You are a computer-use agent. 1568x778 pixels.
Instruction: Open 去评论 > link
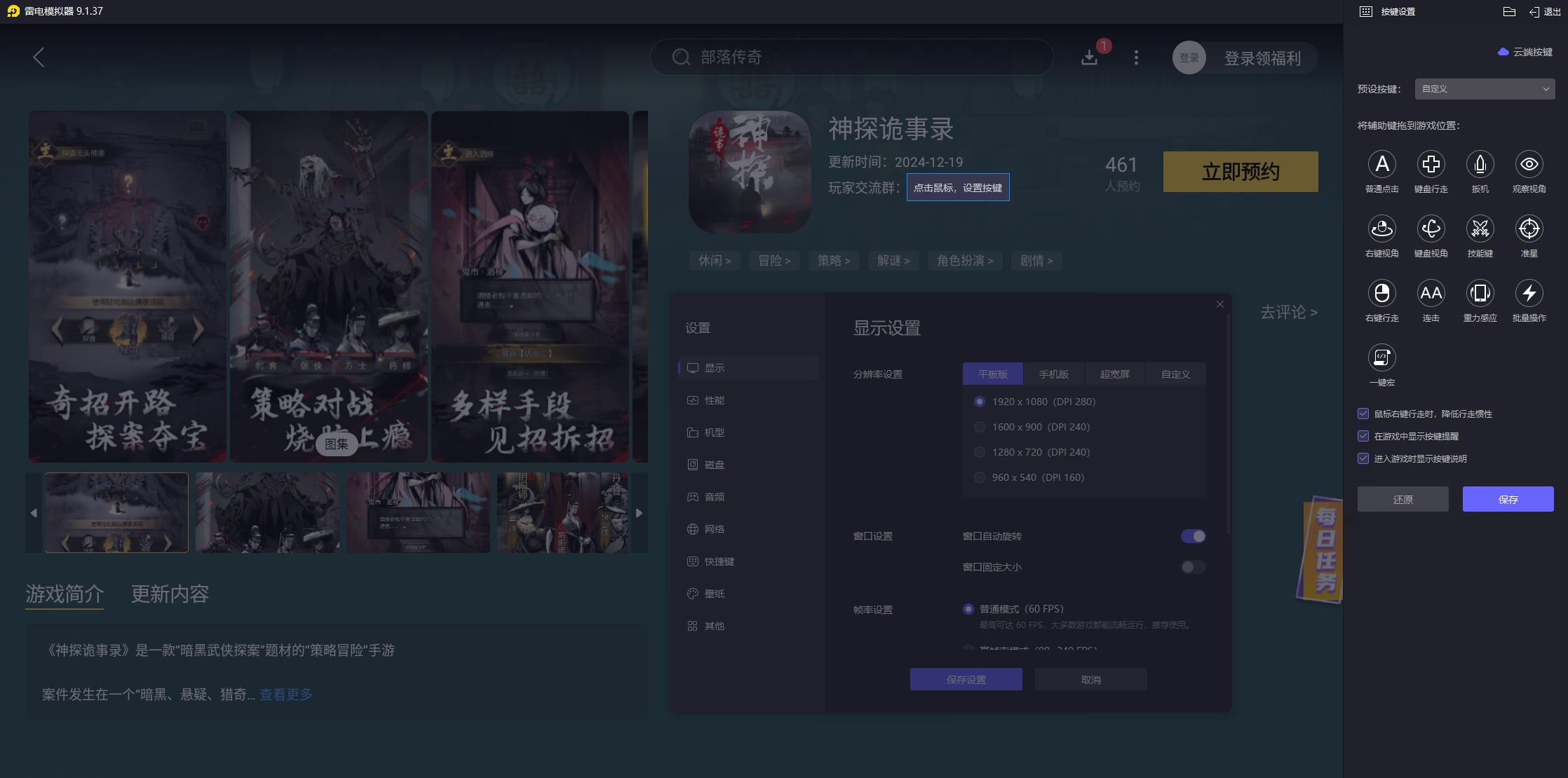tap(1289, 312)
